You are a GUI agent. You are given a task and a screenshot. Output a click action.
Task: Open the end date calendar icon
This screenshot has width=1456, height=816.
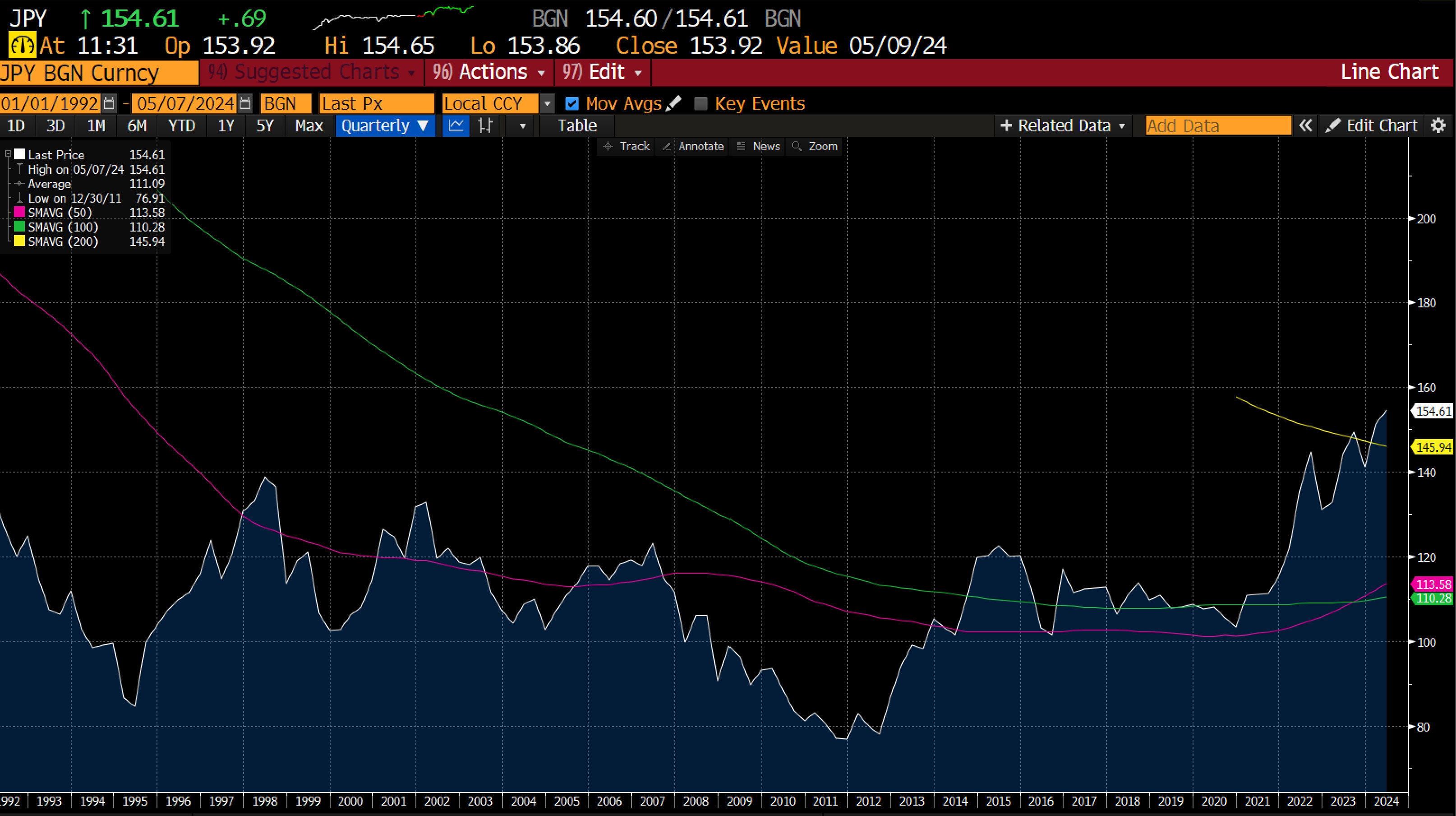coord(245,103)
